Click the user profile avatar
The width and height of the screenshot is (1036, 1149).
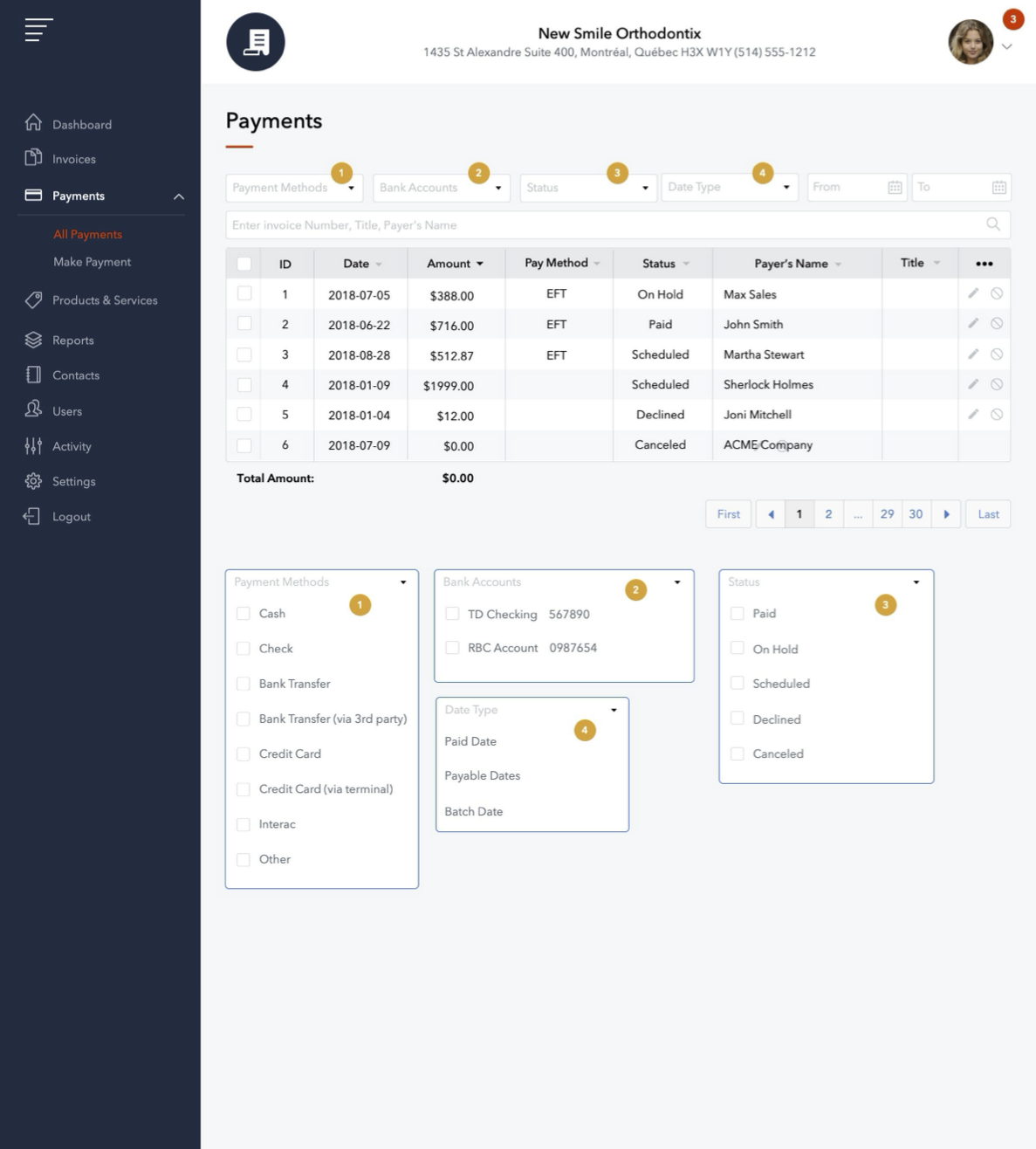tap(971, 42)
